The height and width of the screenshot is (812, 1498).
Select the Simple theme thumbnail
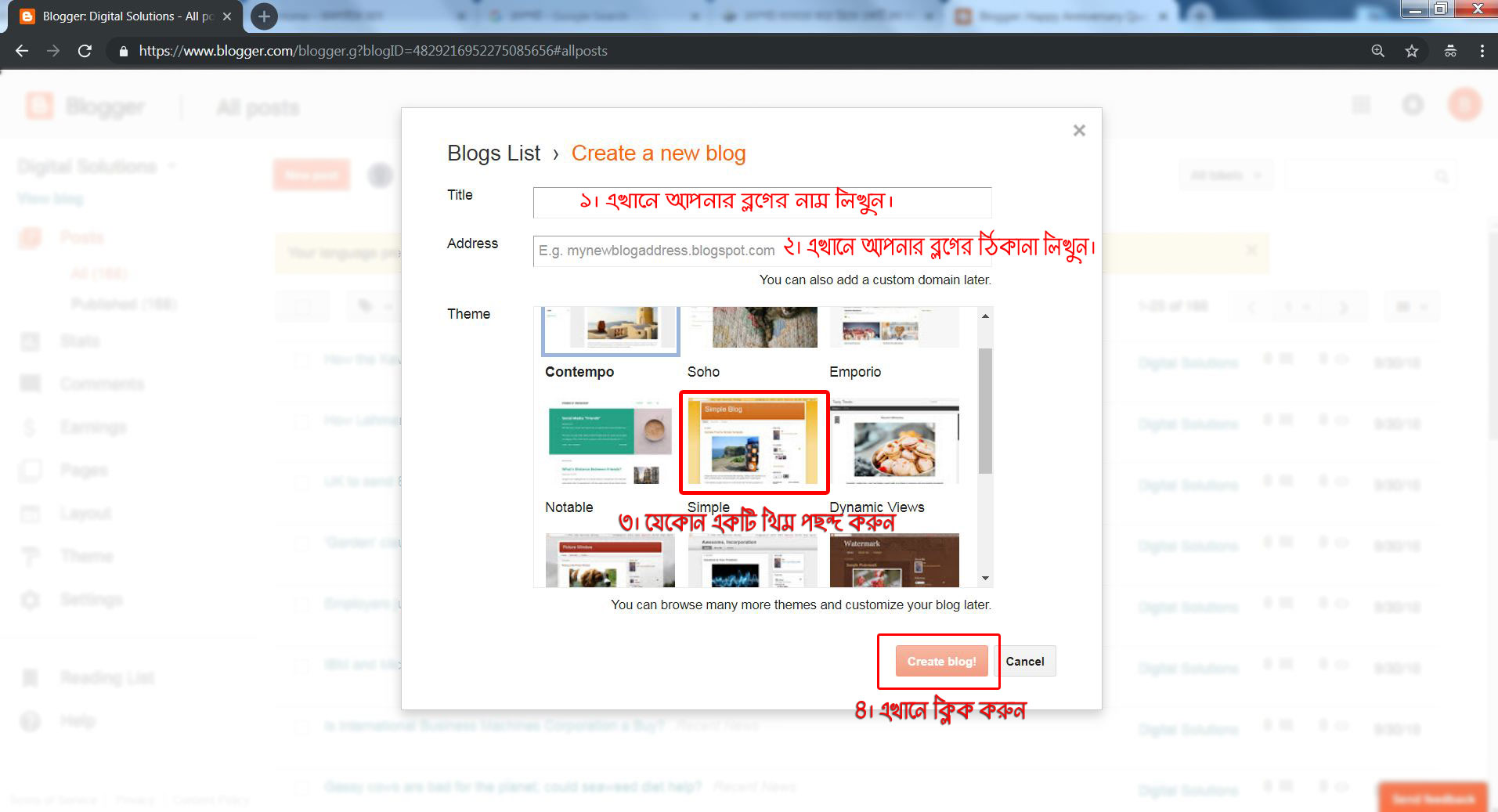pos(753,442)
